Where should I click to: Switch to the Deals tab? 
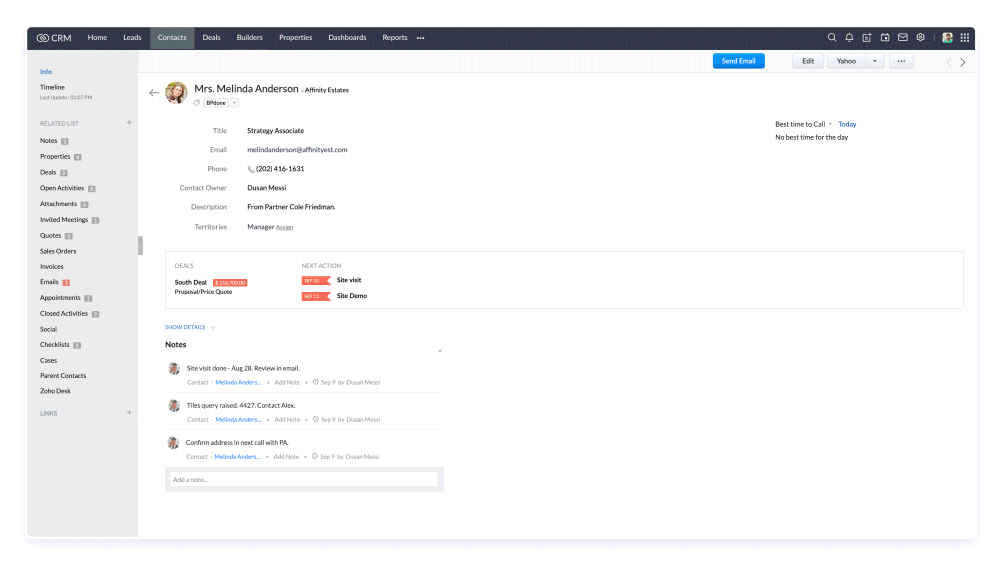211,38
